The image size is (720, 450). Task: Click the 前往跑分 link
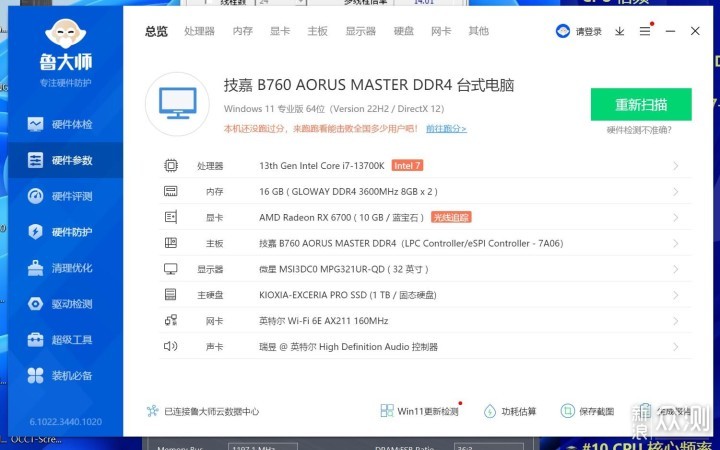click(x=446, y=129)
